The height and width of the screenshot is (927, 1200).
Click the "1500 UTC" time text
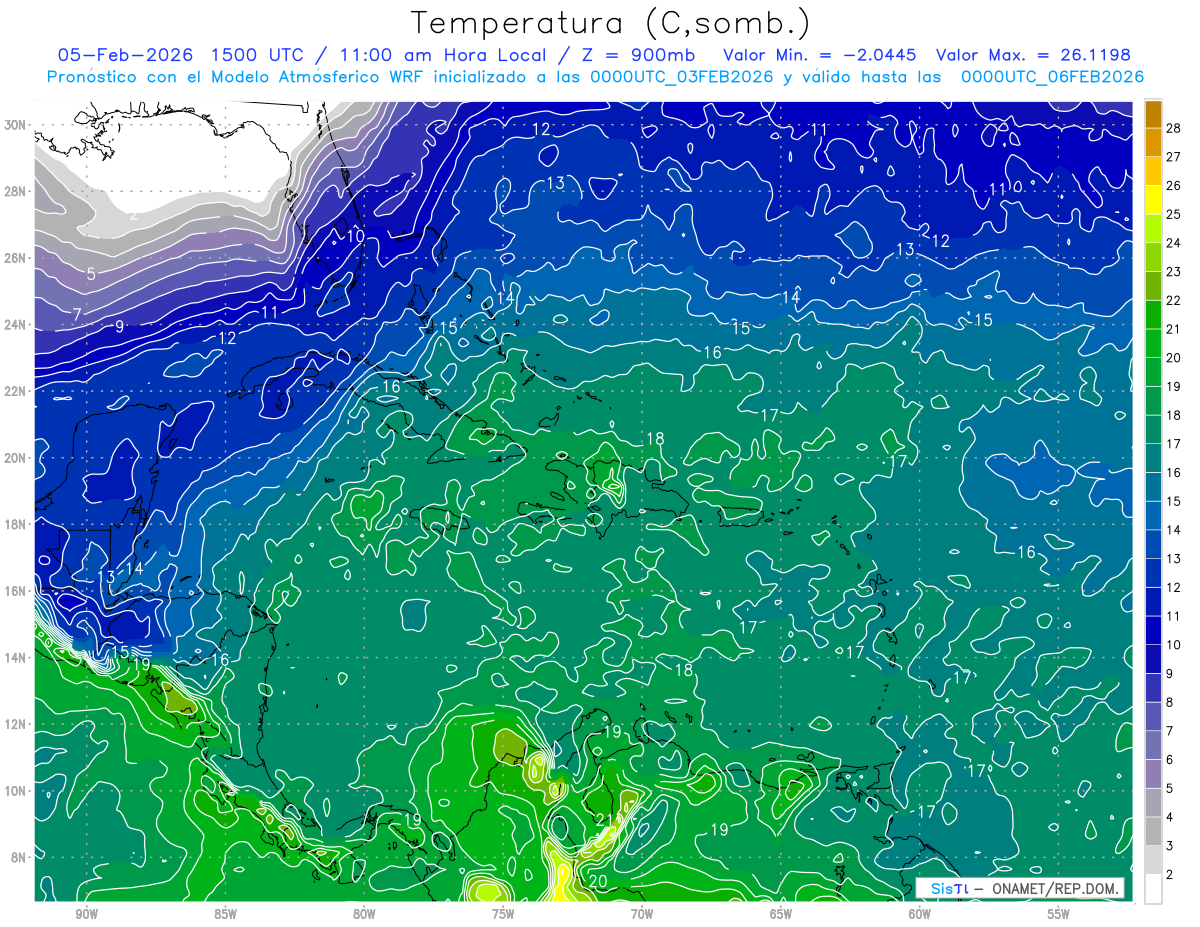pyautogui.click(x=260, y=55)
